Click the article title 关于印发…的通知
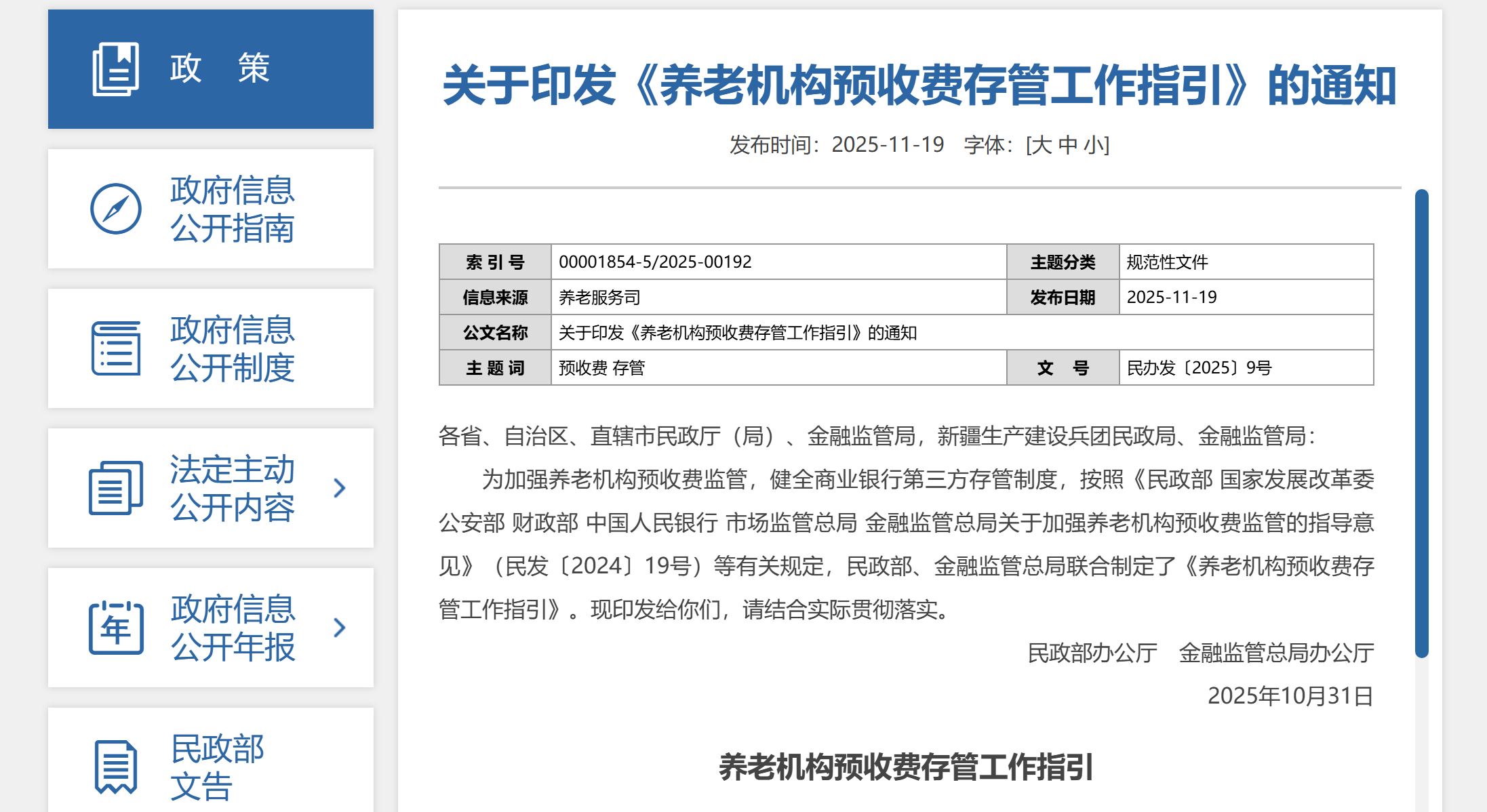This screenshot has width=1487, height=812. 919,85
